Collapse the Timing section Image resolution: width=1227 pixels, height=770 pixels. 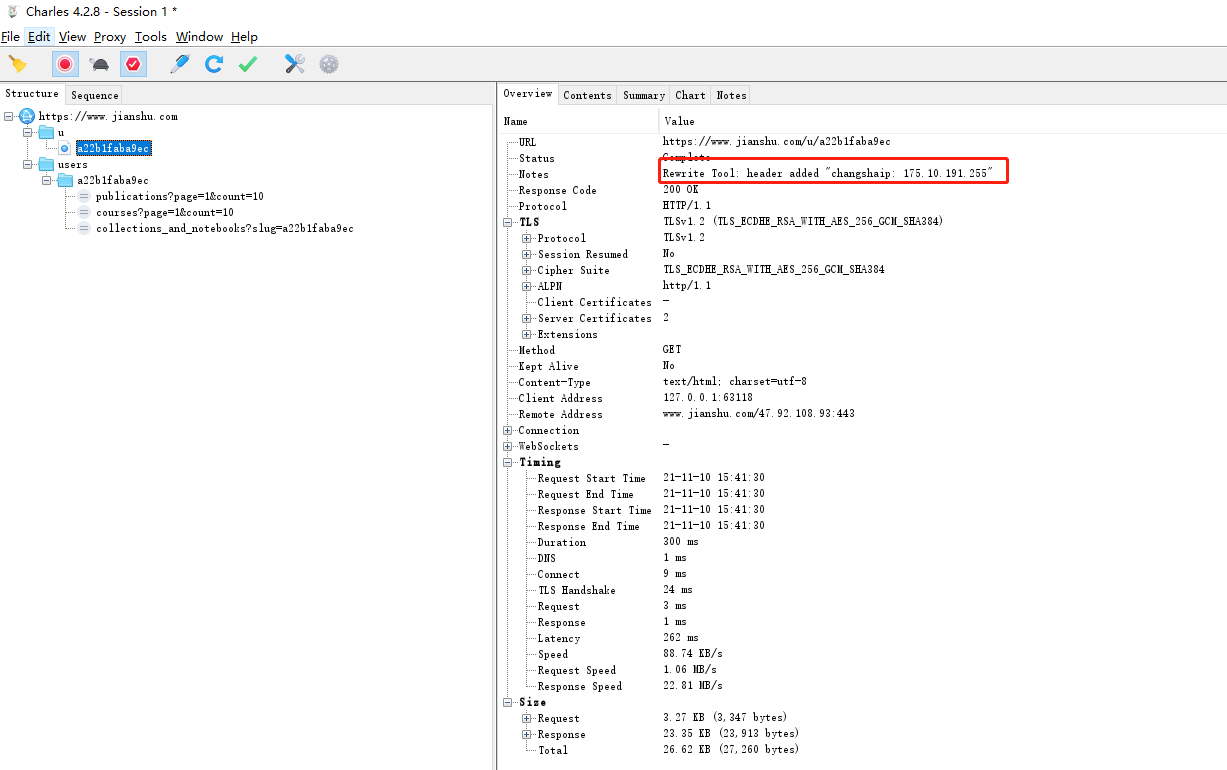click(508, 462)
